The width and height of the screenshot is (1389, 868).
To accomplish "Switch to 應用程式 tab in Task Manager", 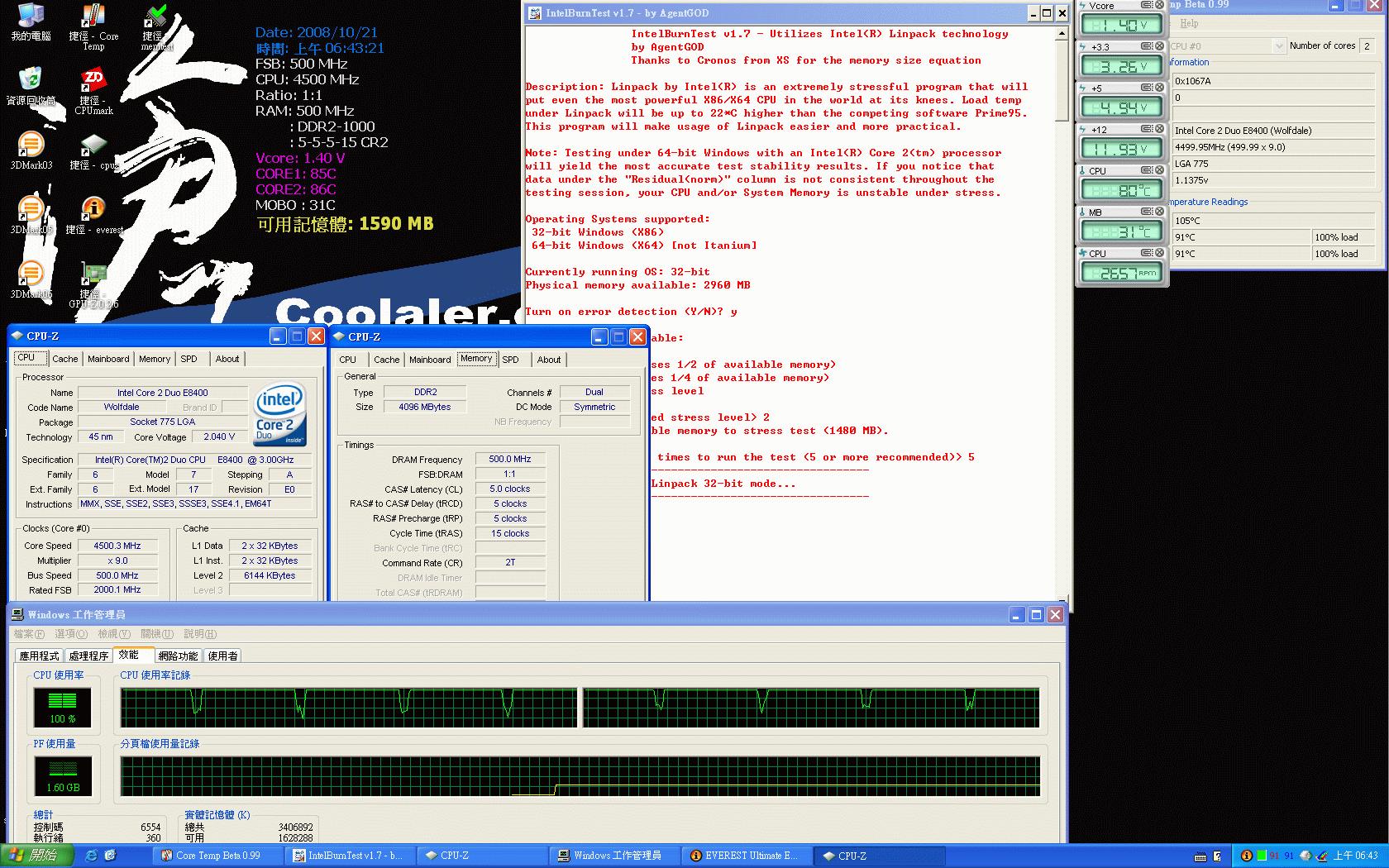I will tap(40, 656).
